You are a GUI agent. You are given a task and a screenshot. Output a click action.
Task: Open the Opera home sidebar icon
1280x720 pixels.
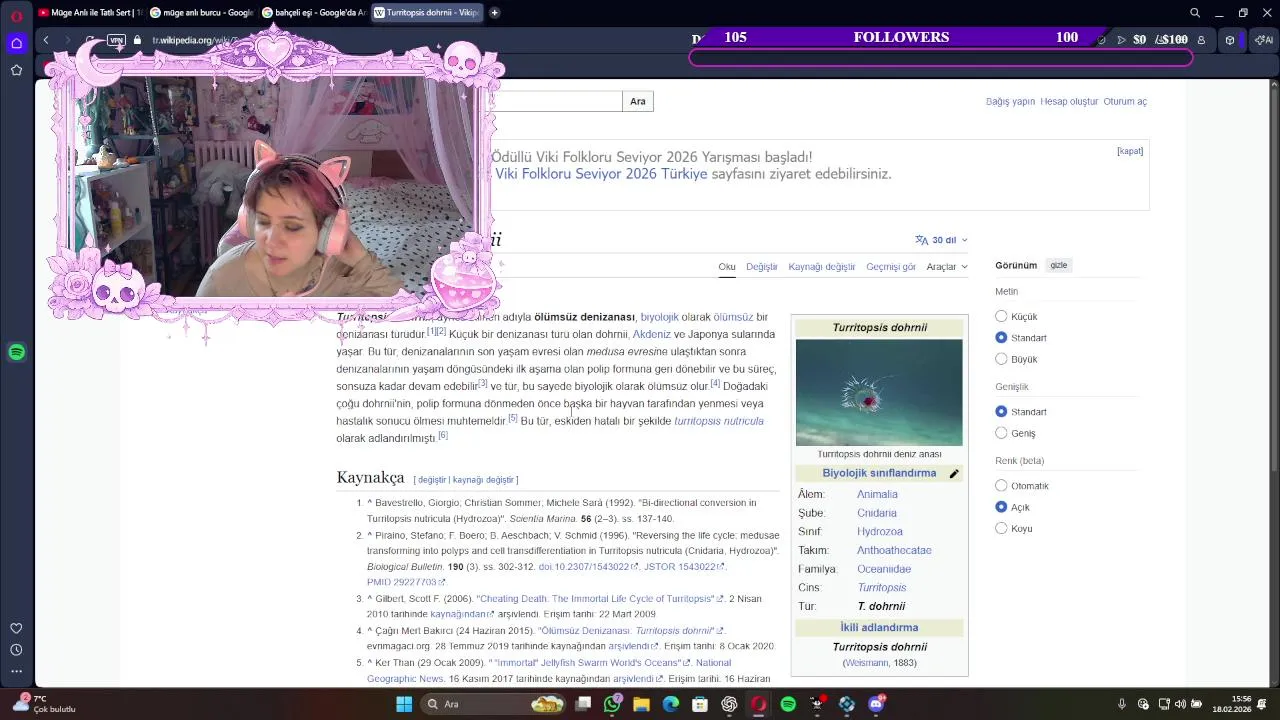click(16, 43)
